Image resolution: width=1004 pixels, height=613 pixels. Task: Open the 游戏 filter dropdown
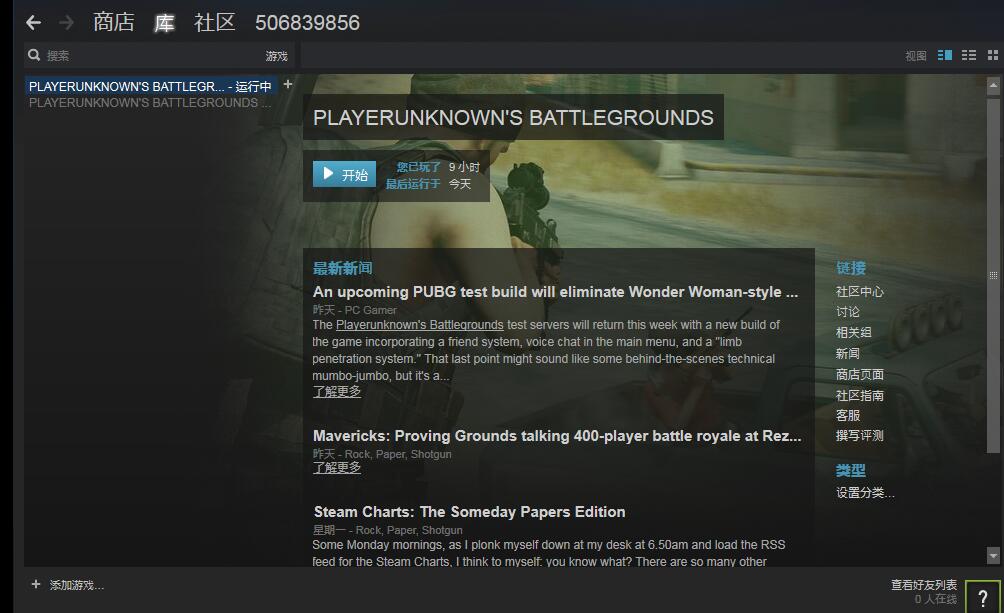pos(276,56)
